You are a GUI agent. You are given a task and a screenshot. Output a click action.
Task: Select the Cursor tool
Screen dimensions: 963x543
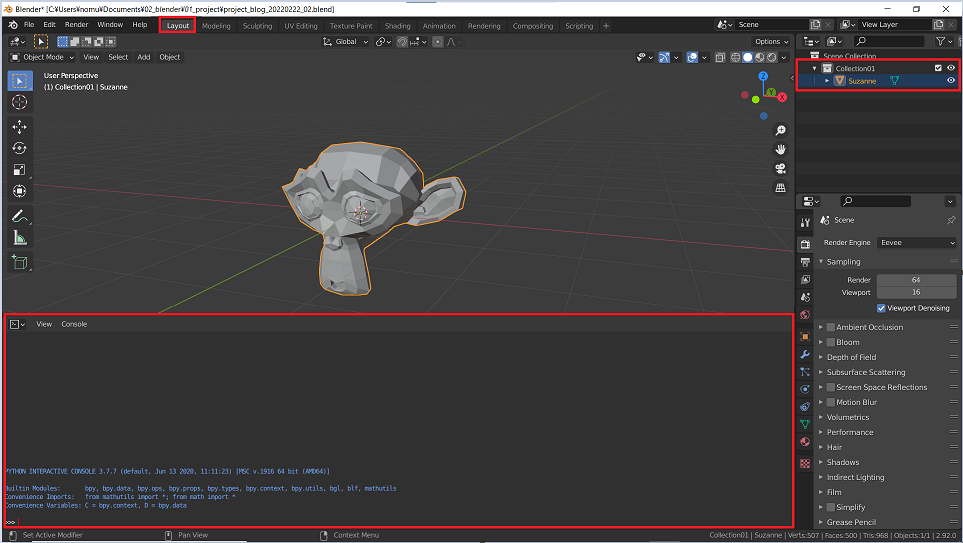(x=20, y=103)
